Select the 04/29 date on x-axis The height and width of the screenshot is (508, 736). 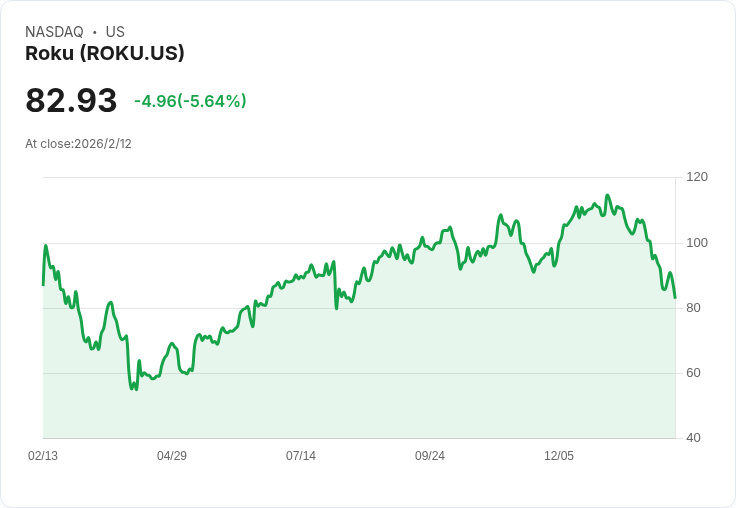click(x=172, y=456)
